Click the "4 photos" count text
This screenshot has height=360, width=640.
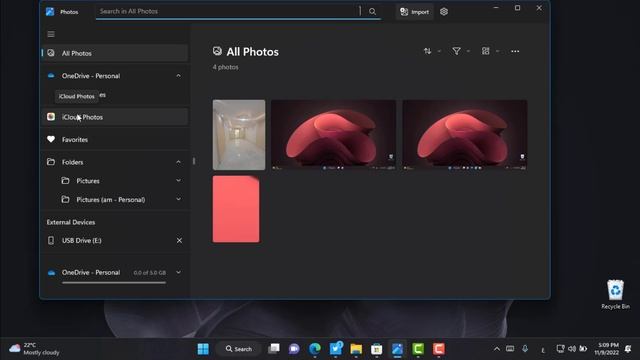(x=225, y=67)
